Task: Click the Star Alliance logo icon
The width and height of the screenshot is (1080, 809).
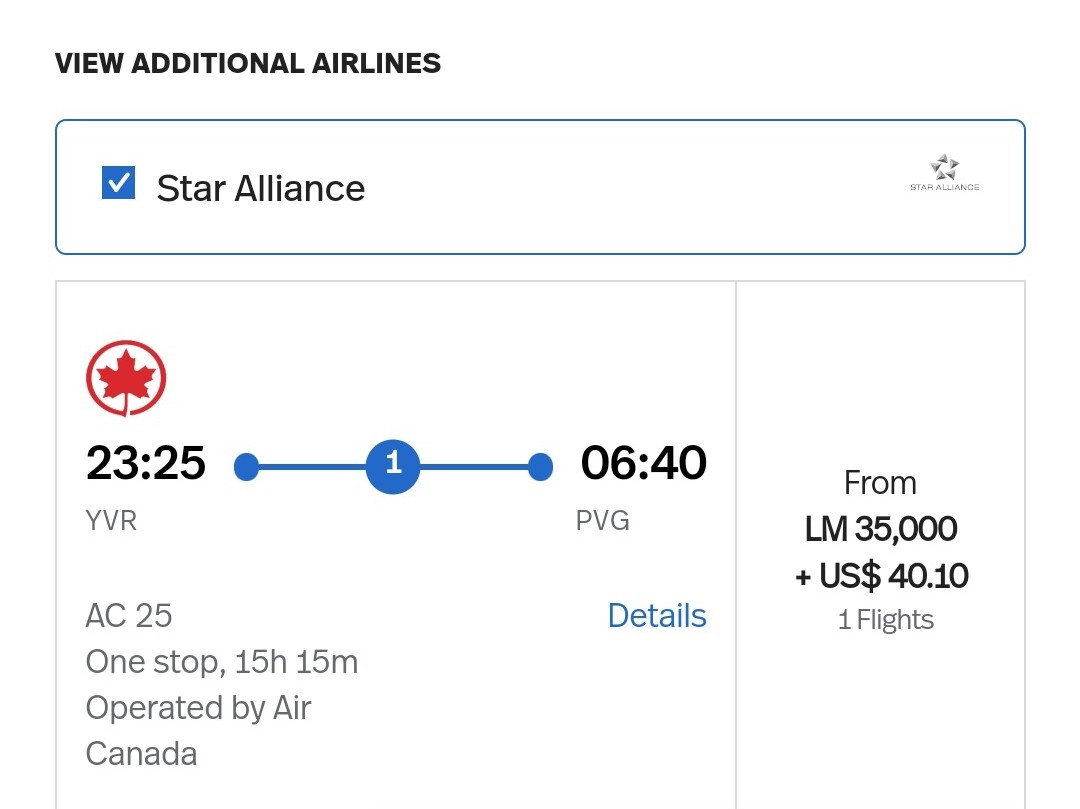Action: point(944,172)
